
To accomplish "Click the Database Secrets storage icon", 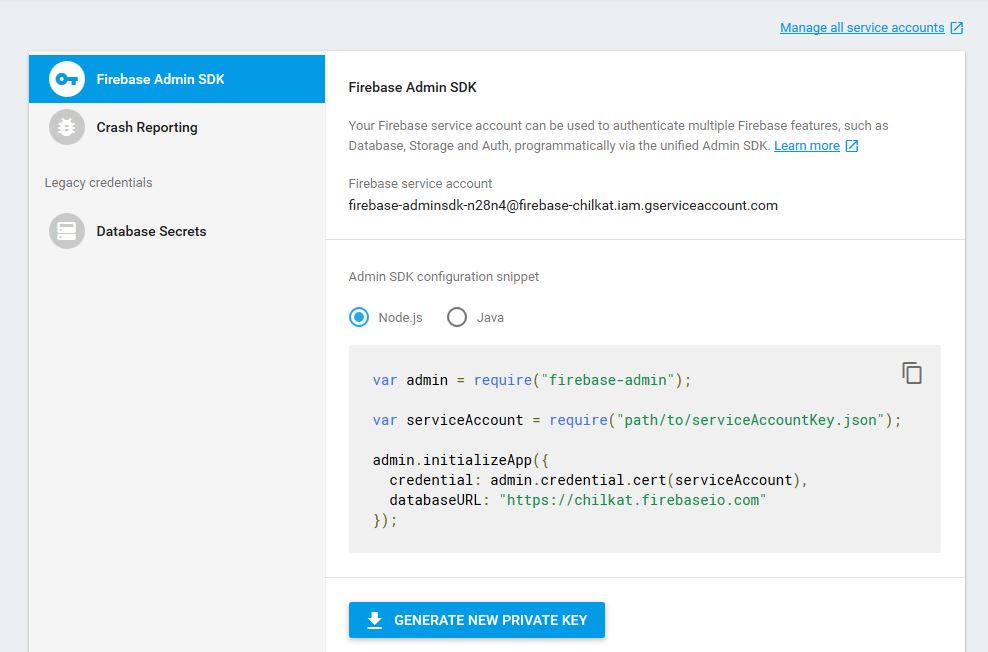I will [67, 231].
